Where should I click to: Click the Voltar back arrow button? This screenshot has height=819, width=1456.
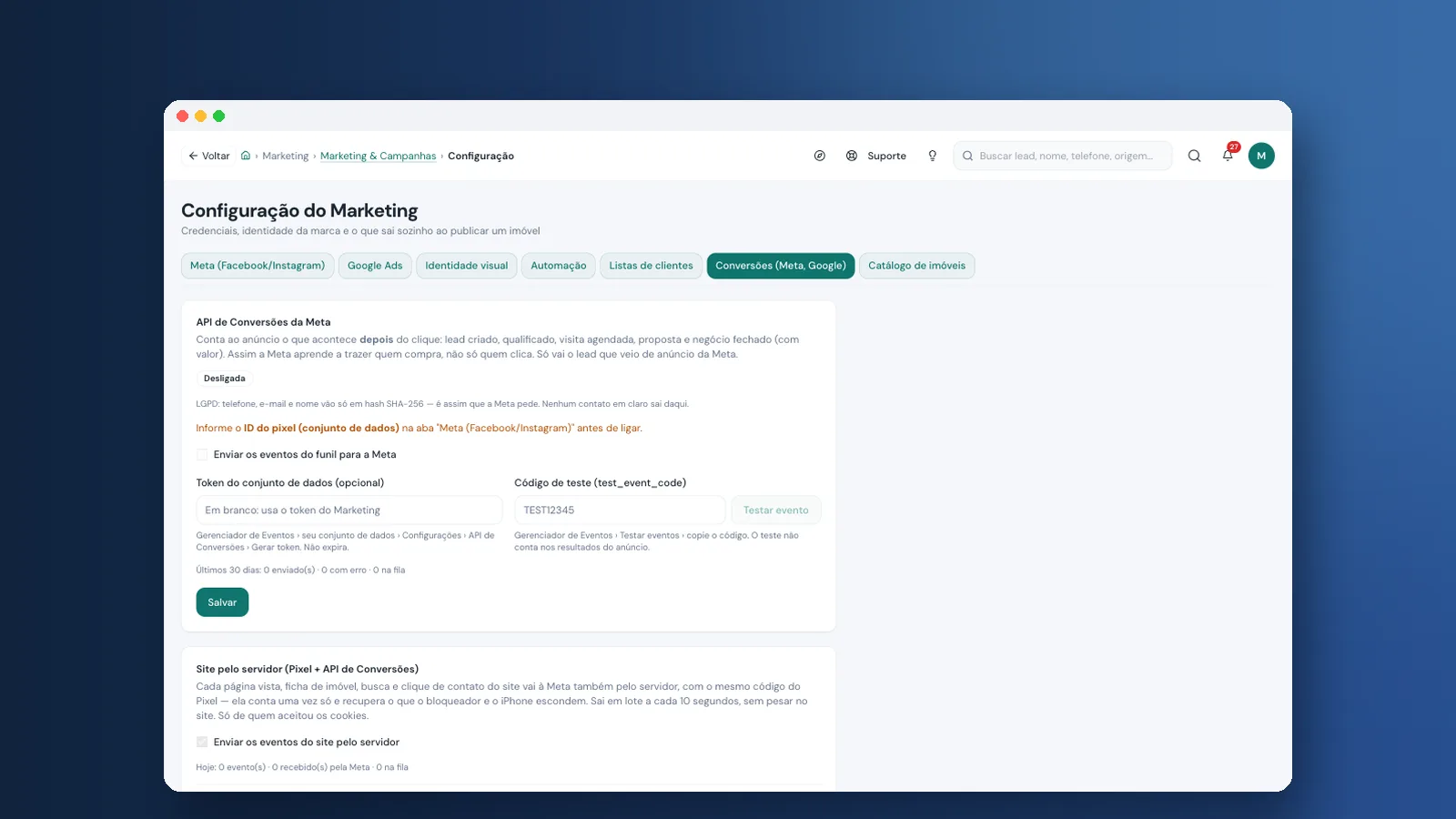click(x=209, y=156)
